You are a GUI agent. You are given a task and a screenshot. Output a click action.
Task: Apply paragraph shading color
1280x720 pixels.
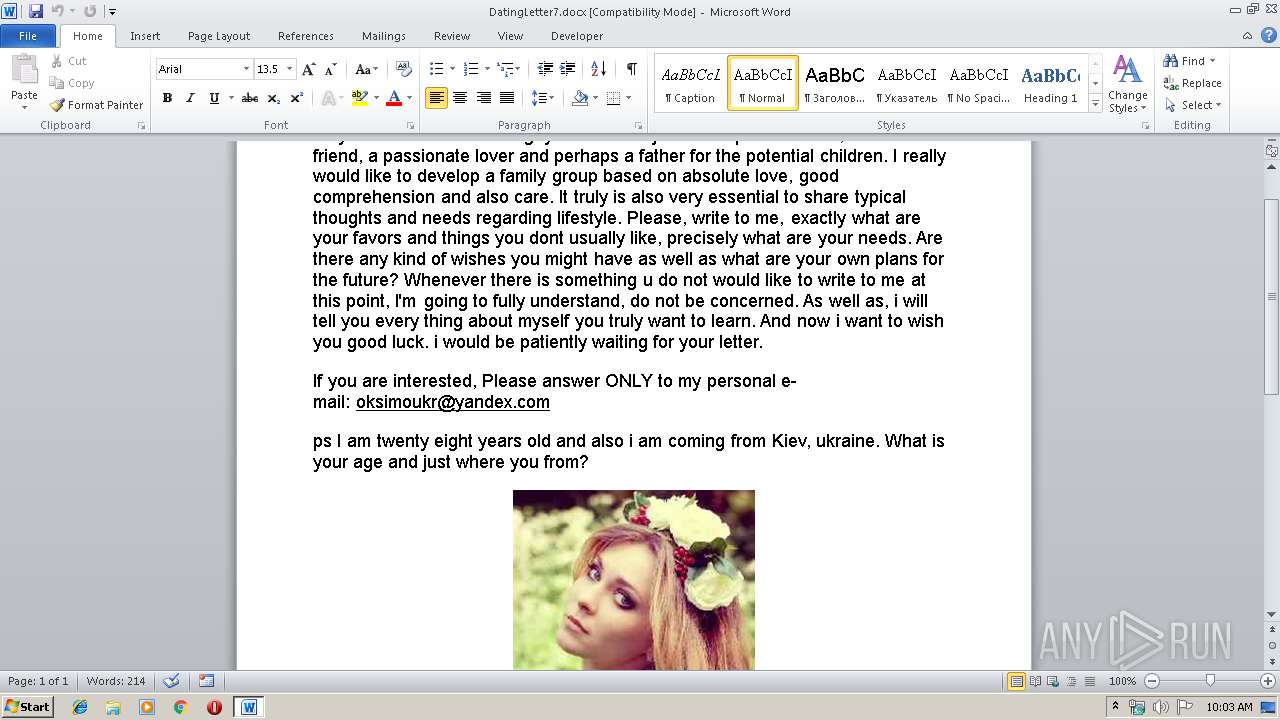coord(580,98)
